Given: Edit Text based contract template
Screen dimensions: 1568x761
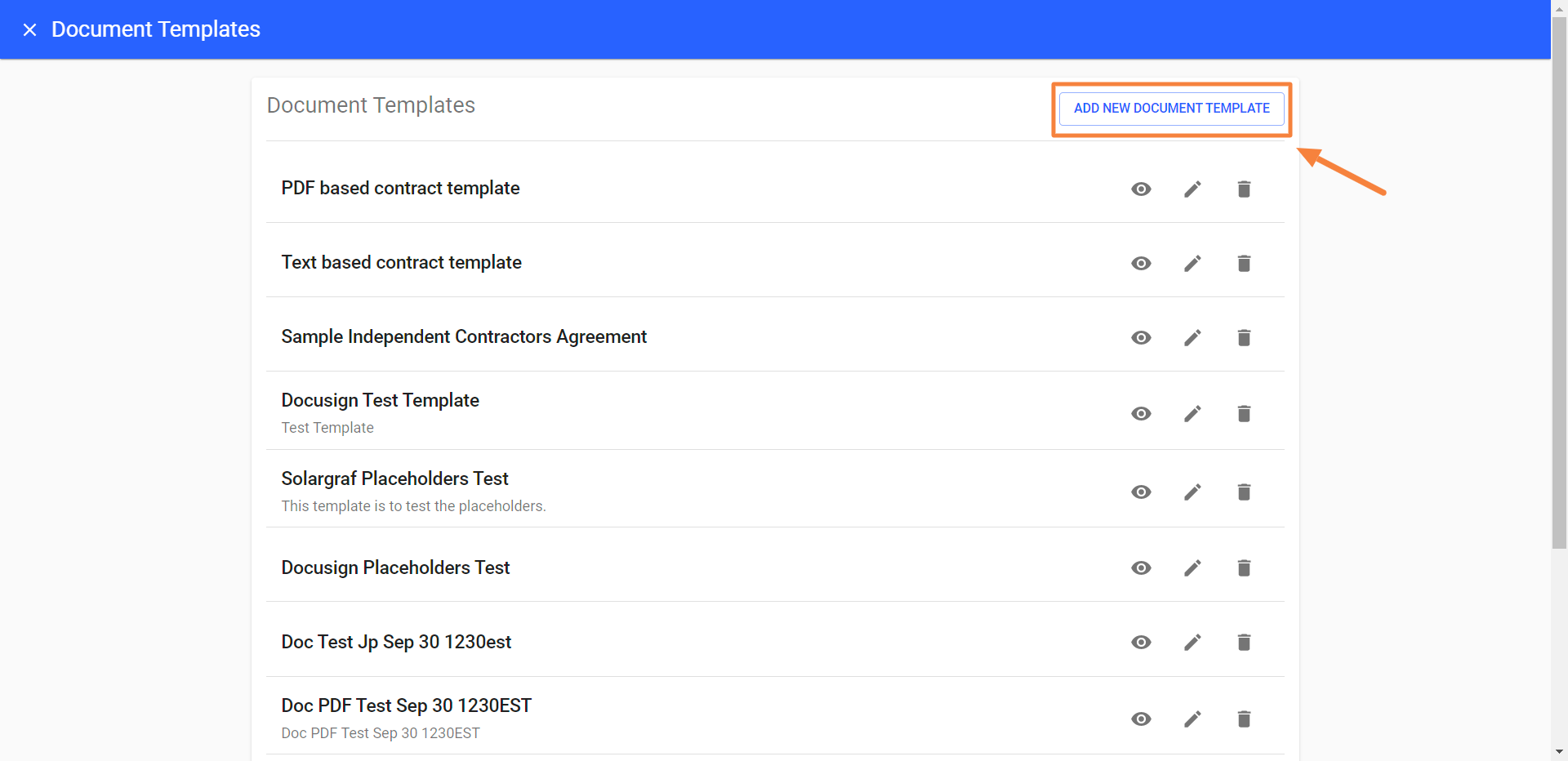Looking at the screenshot, I should pos(1192,264).
